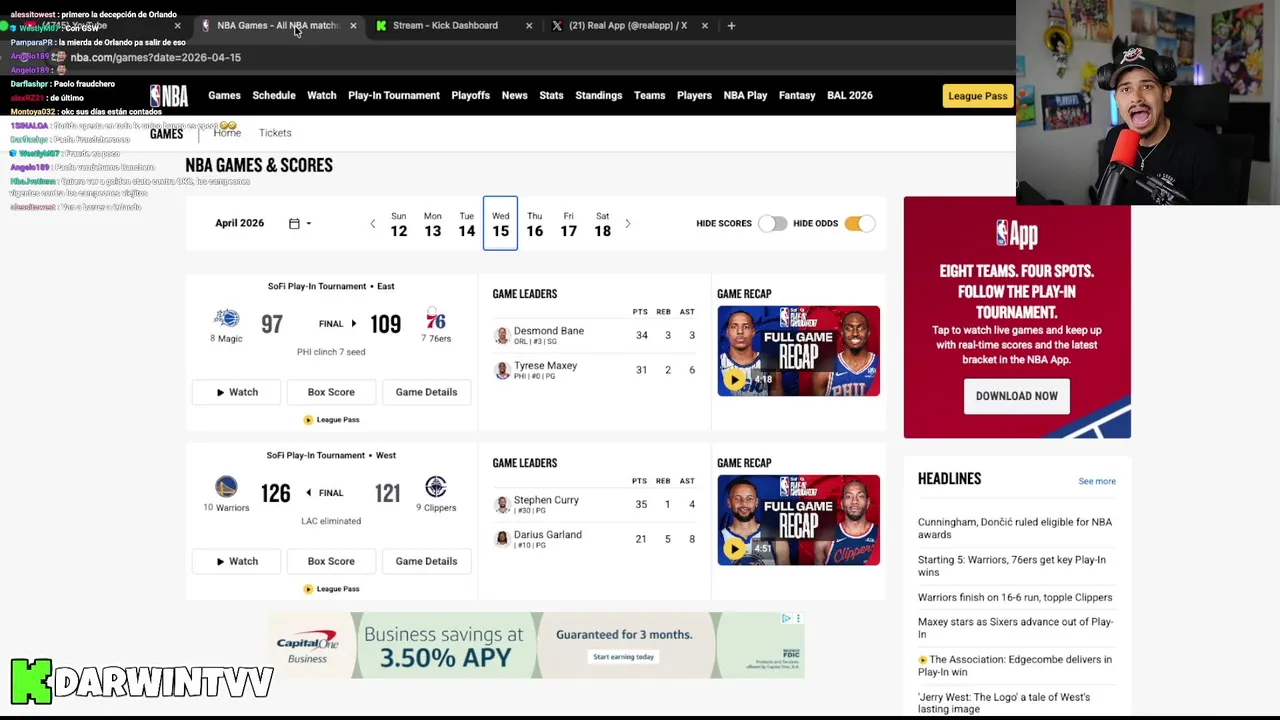Click the Warriors team logo
The width and height of the screenshot is (1280, 720).
pyautogui.click(x=226, y=487)
